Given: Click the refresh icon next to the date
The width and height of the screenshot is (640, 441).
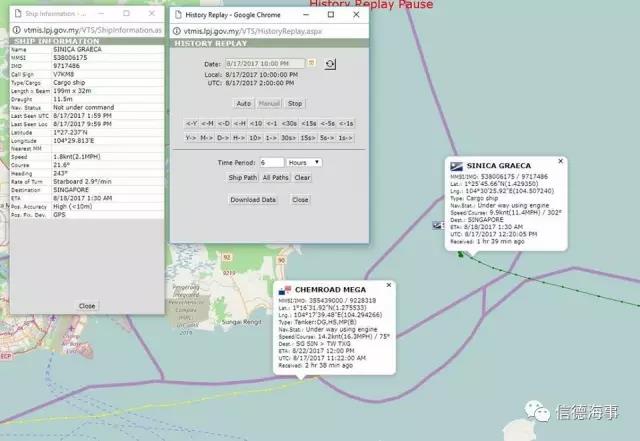Looking at the screenshot, I should tap(331, 63).
